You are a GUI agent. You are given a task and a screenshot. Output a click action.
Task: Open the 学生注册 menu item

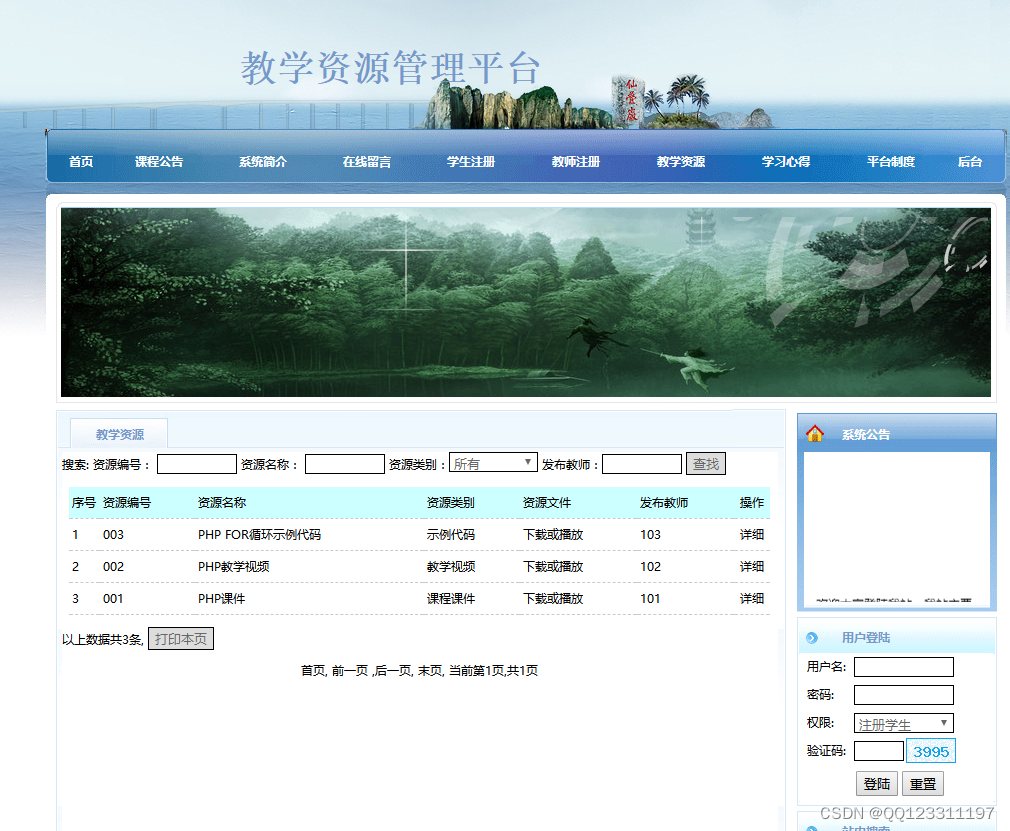[x=471, y=162]
